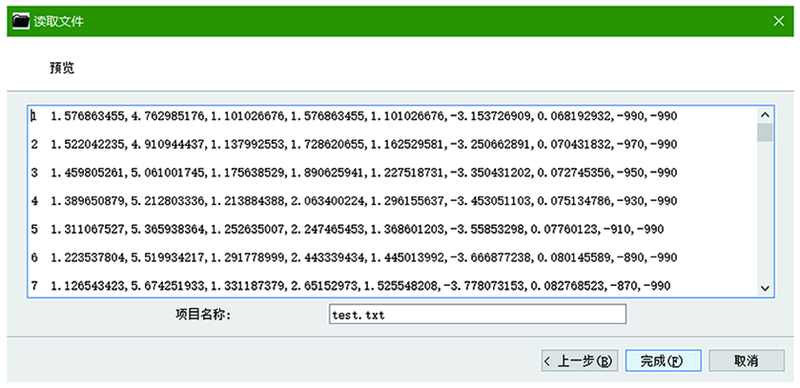Click the 项目名称 input field containing test.txt
This screenshot has width=800, height=388.
(x=478, y=314)
